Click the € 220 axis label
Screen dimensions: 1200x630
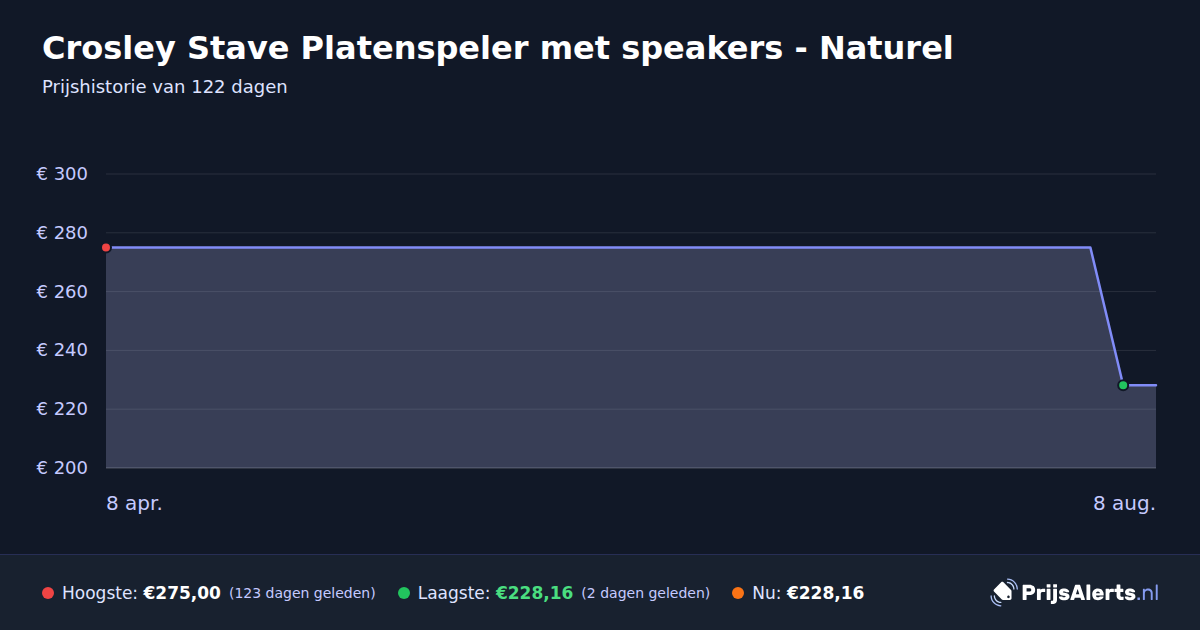pyautogui.click(x=62, y=409)
